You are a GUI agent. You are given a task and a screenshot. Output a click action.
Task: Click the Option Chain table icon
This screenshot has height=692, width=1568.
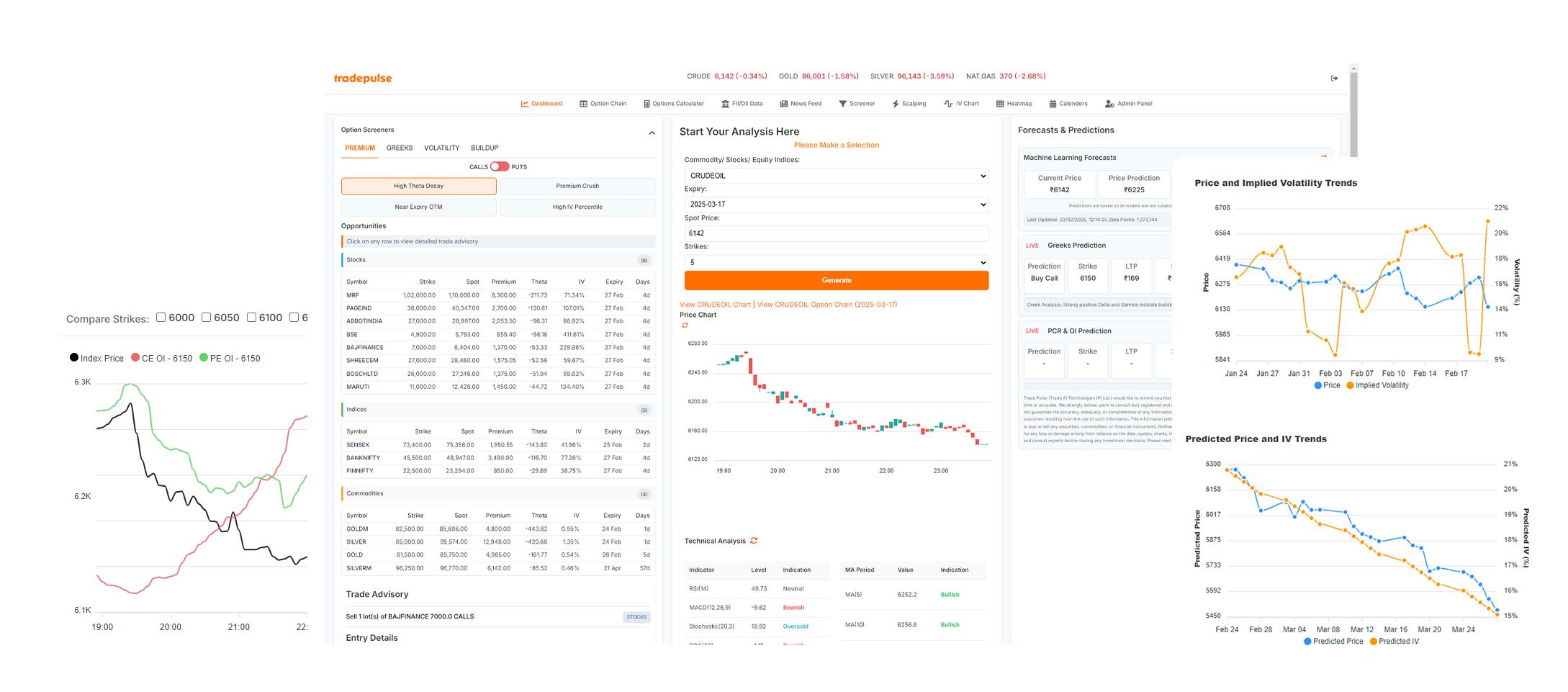(x=583, y=104)
